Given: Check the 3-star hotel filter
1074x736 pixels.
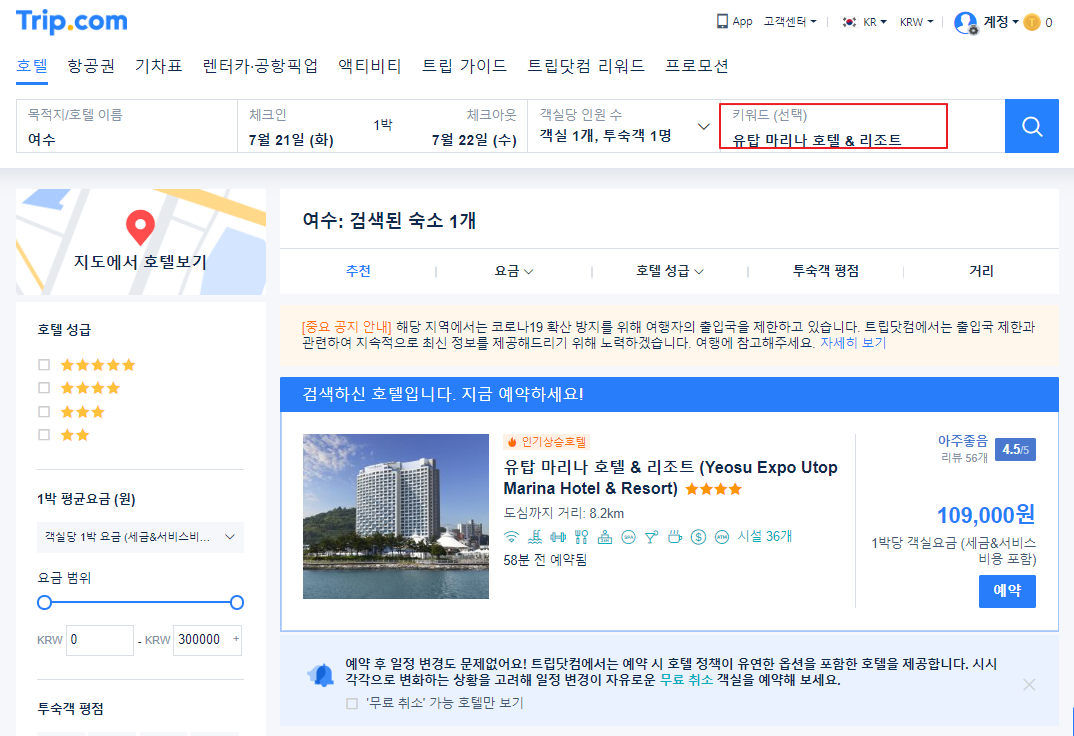Looking at the screenshot, I should point(45,411).
